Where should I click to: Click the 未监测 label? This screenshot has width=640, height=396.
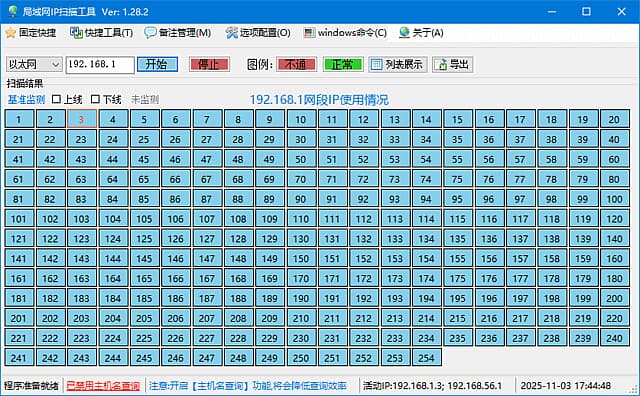(x=145, y=99)
